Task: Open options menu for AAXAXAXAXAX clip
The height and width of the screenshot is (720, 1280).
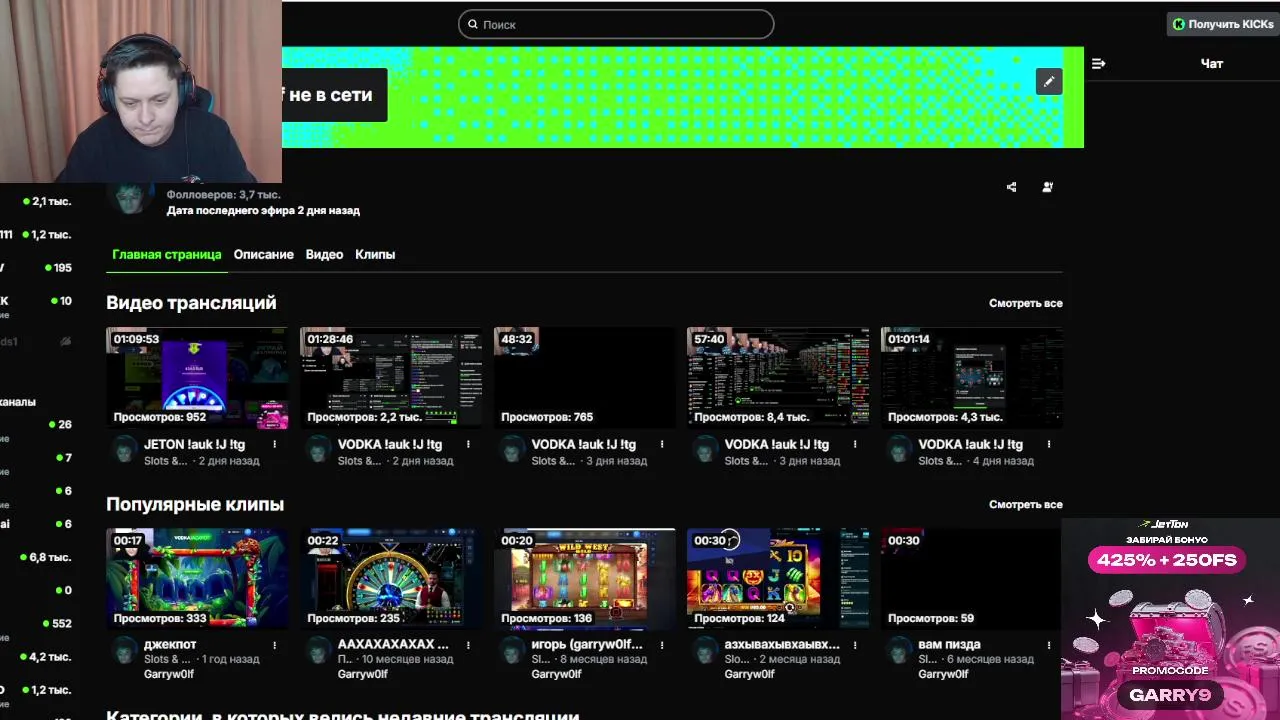Action: click(x=468, y=645)
